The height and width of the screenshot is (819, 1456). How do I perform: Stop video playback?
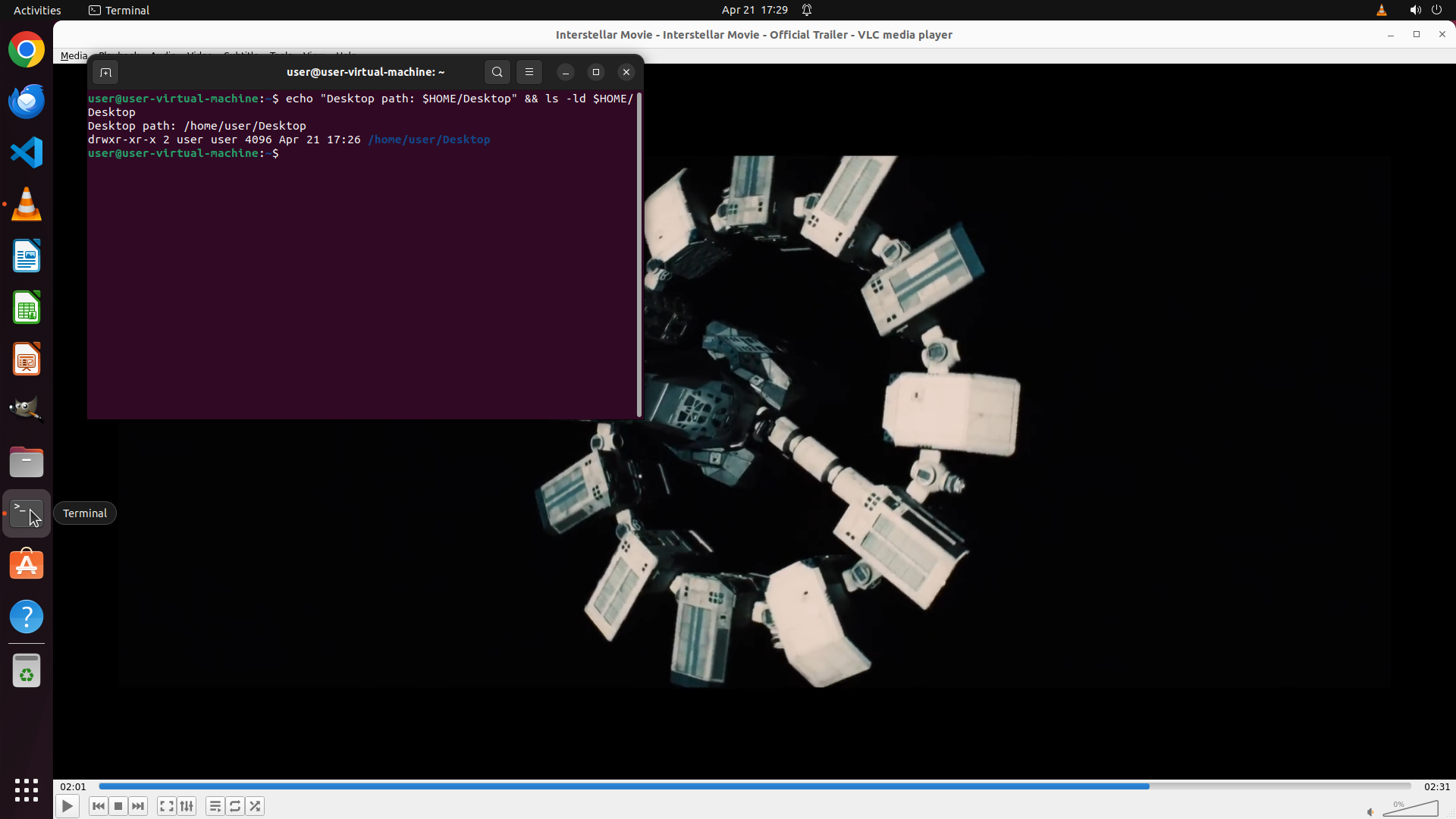click(118, 806)
